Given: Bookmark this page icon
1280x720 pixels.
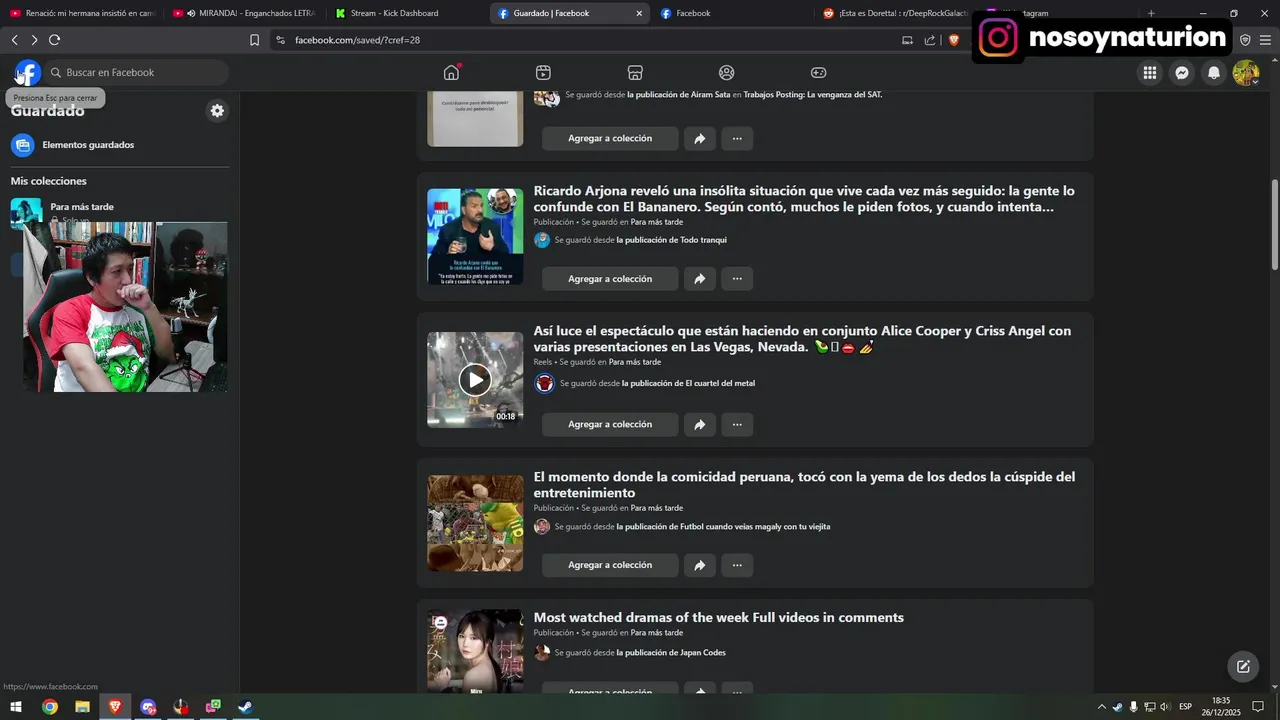Looking at the screenshot, I should pos(254,40).
